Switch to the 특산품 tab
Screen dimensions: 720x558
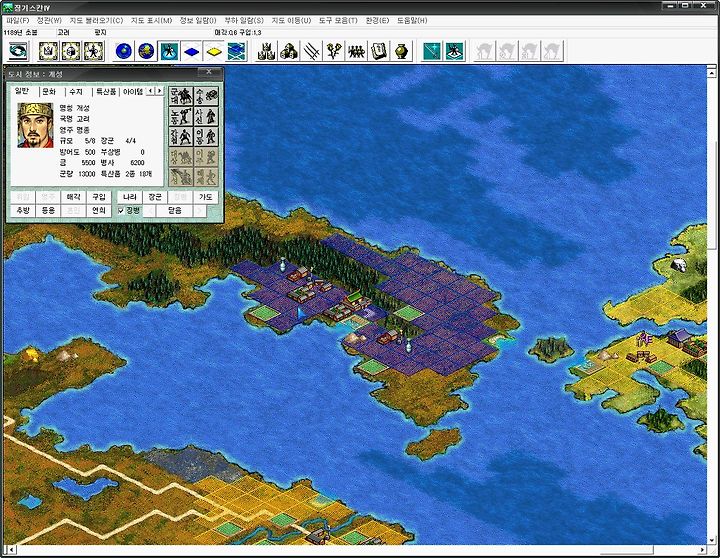(x=106, y=92)
